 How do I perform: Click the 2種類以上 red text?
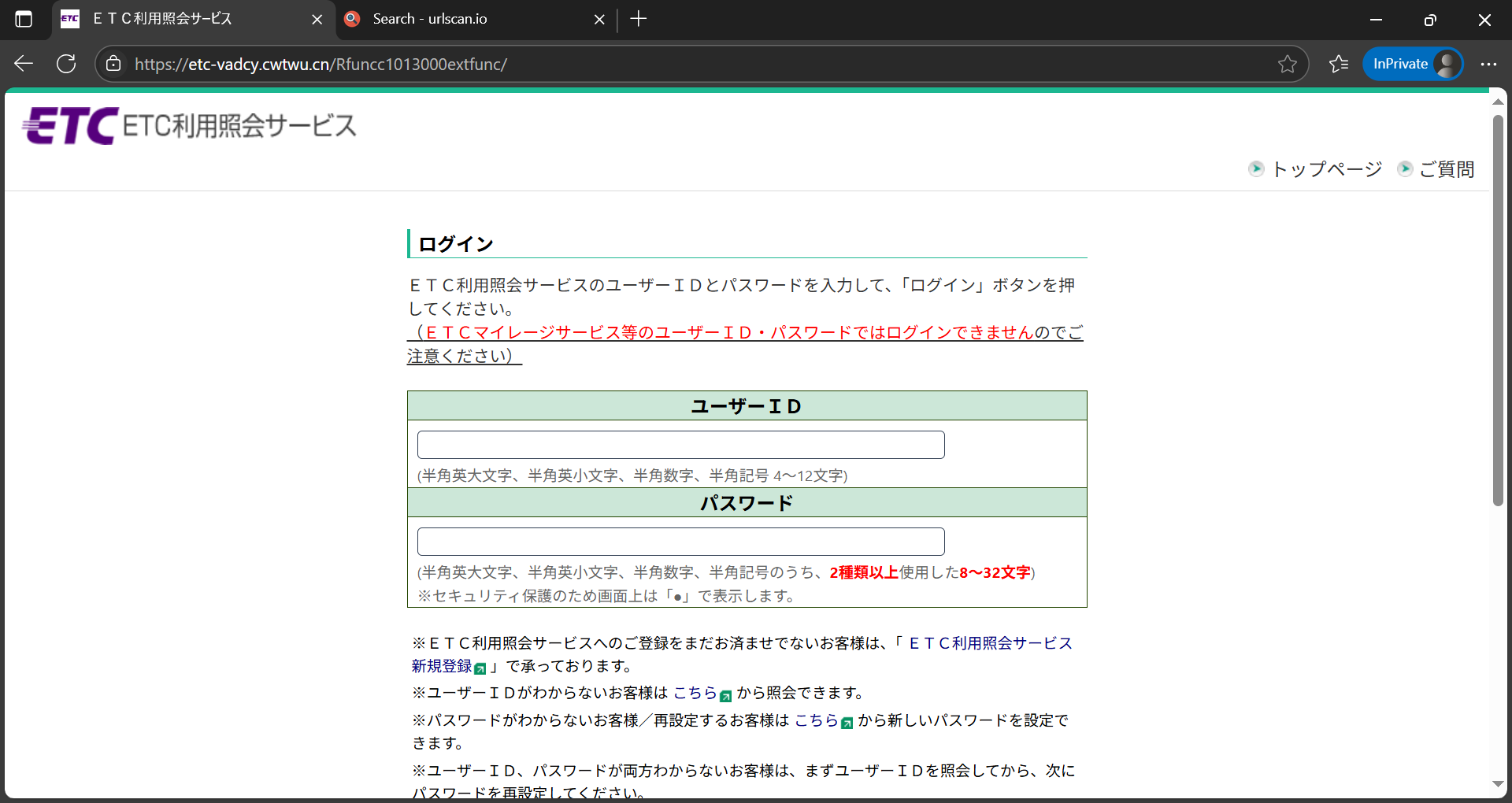coord(864,572)
